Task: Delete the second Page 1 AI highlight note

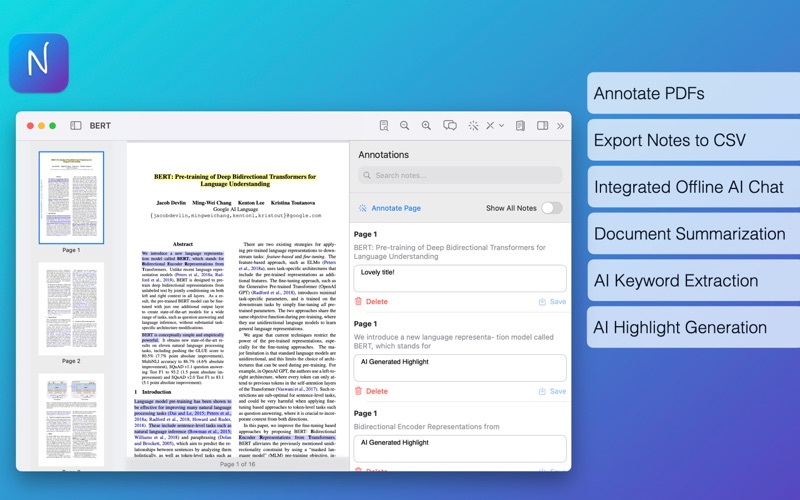Action: (371, 391)
